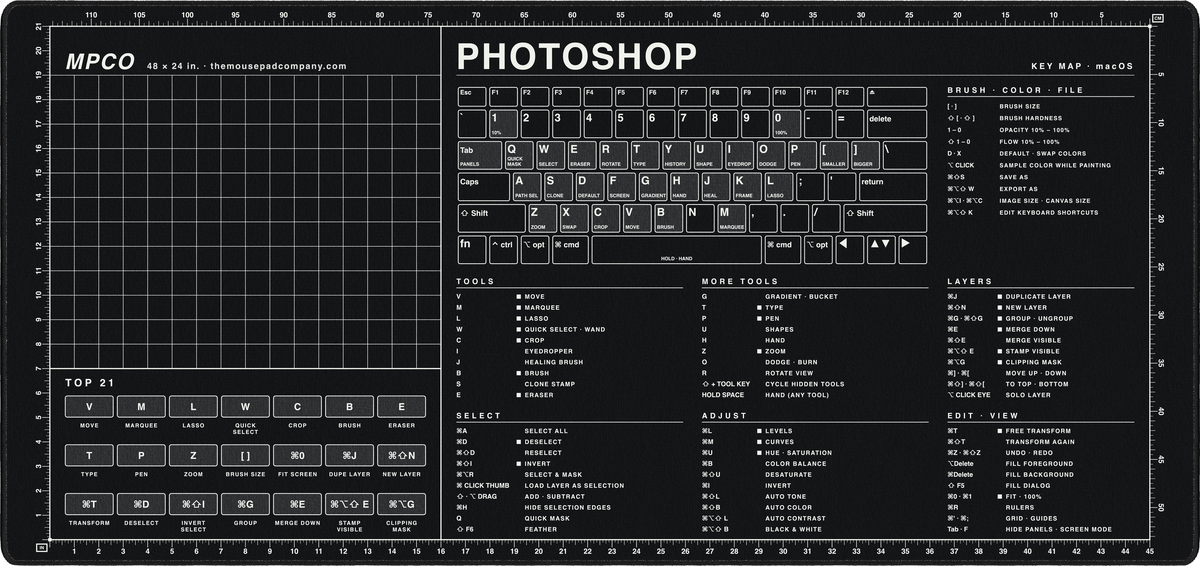The image size is (1200, 566).
Task: Click the V Move key in Top 21
Action: point(89,406)
